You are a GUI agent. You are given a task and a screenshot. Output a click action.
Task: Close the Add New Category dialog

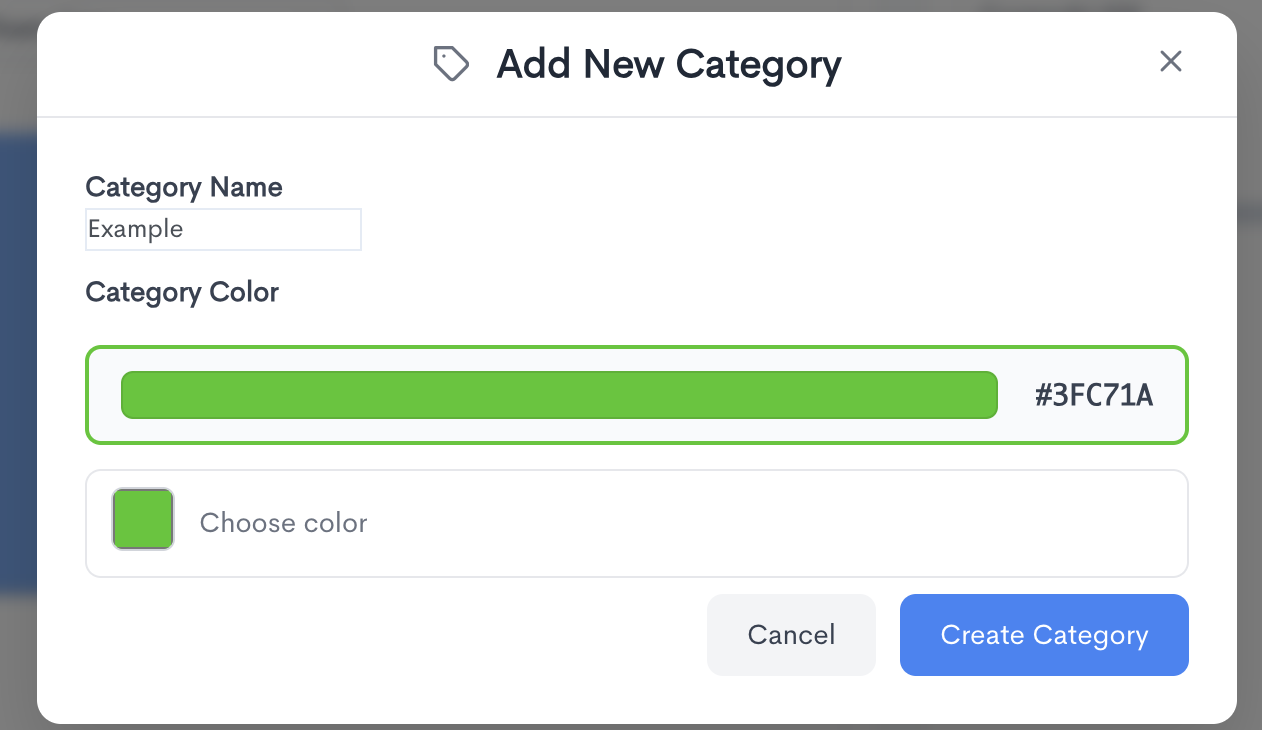(x=1170, y=62)
